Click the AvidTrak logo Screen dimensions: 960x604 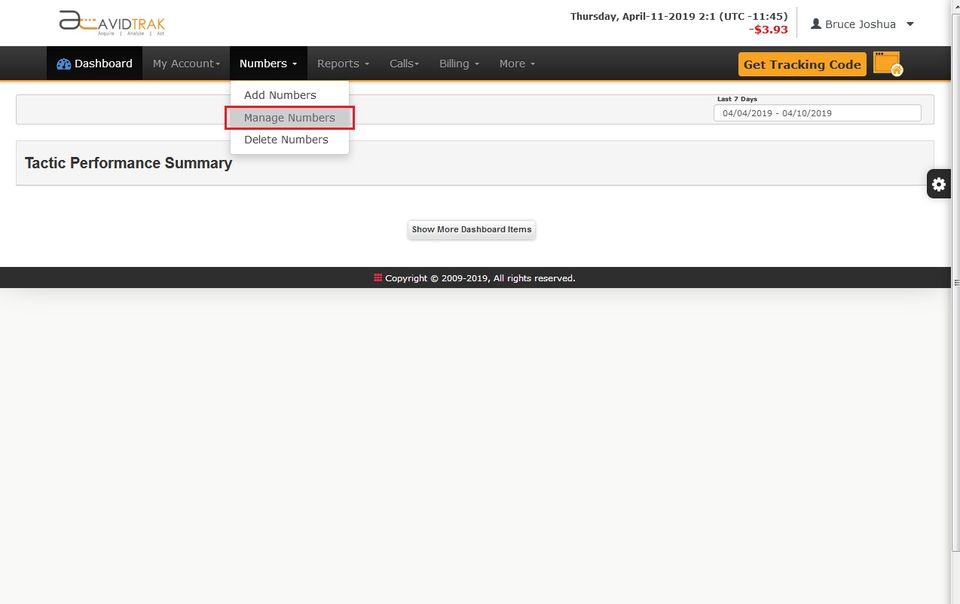[x=112, y=23]
